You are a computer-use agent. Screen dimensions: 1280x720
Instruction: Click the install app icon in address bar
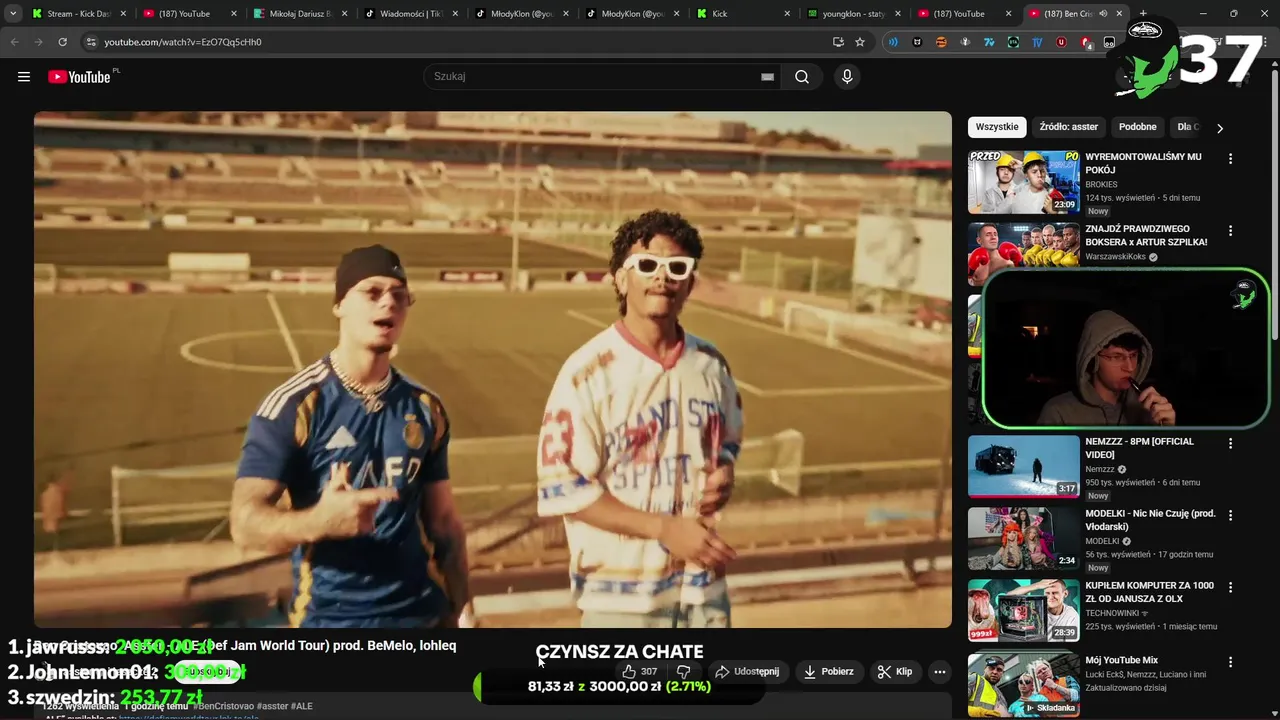[x=838, y=42]
